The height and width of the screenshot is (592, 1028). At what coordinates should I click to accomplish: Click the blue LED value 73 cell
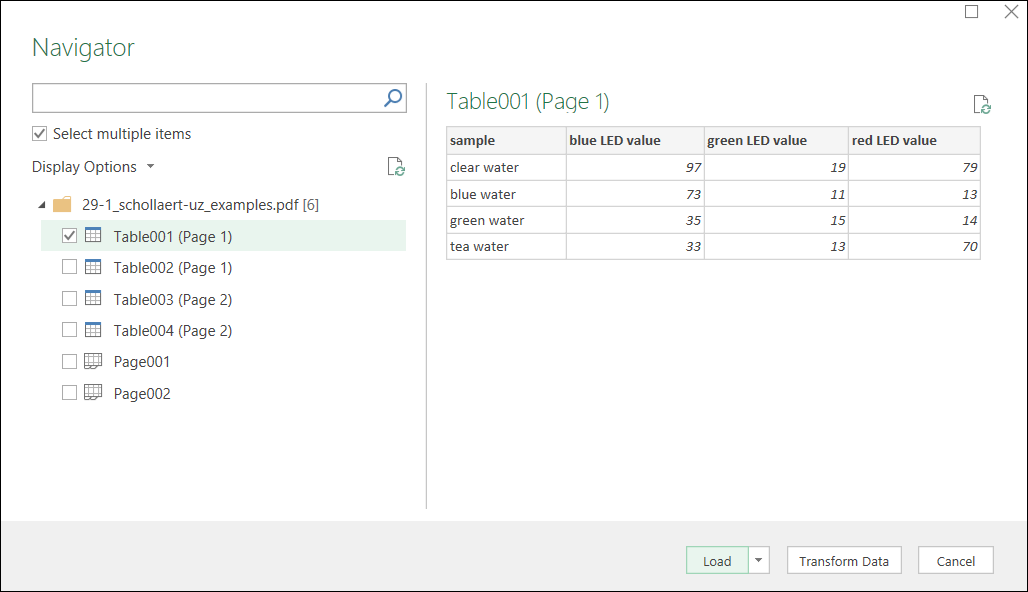click(635, 194)
